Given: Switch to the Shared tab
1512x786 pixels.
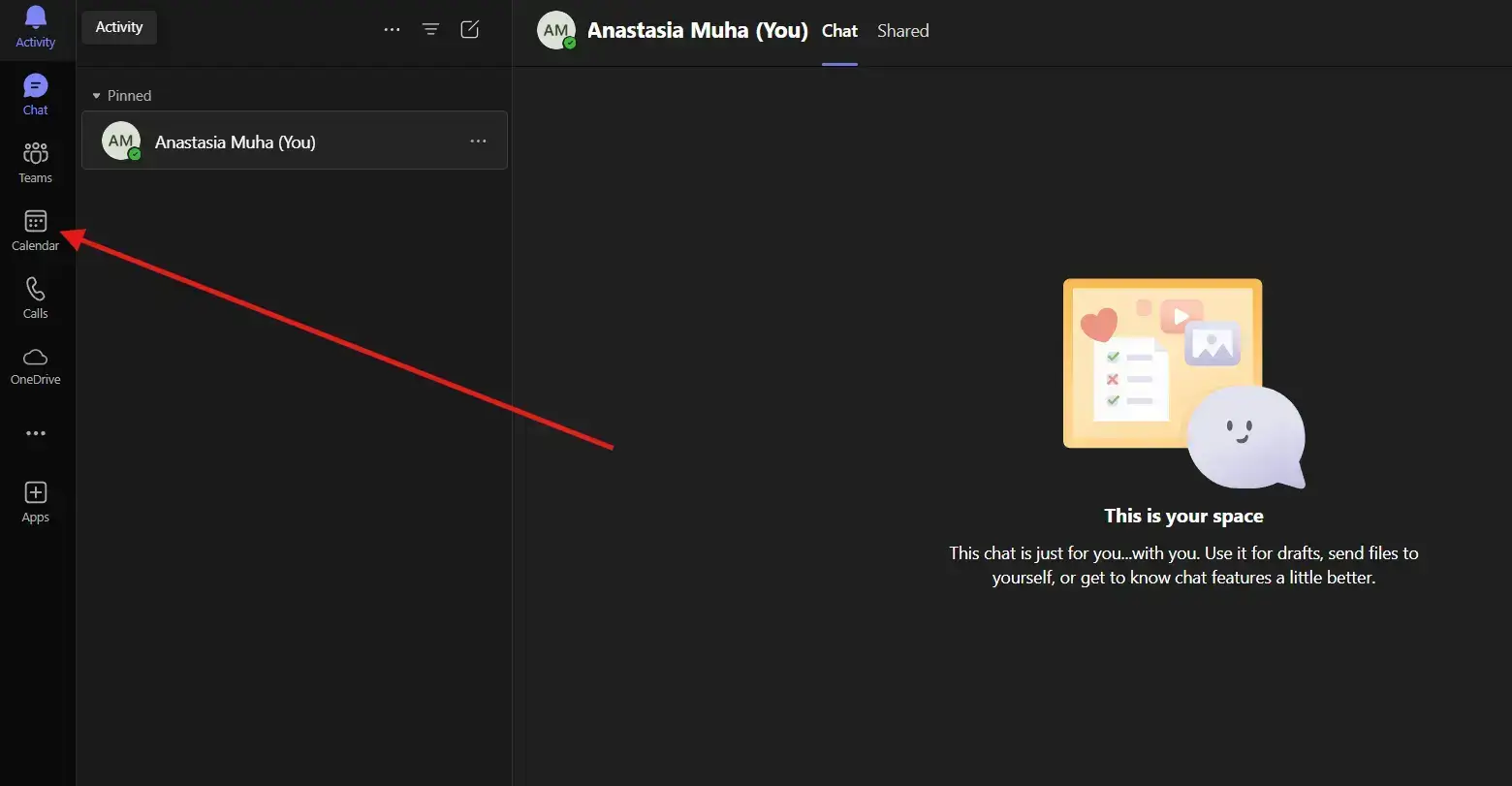Looking at the screenshot, I should click(902, 31).
